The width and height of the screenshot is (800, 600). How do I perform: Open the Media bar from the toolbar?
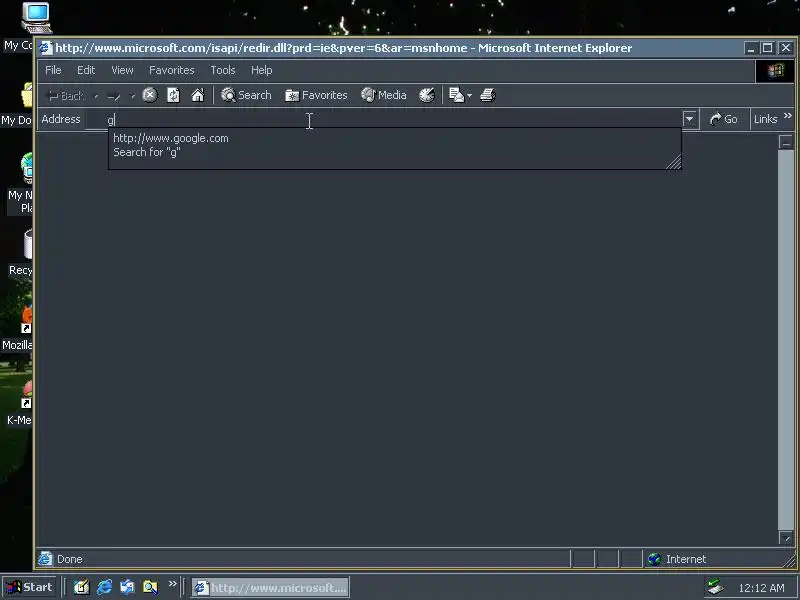pos(384,95)
